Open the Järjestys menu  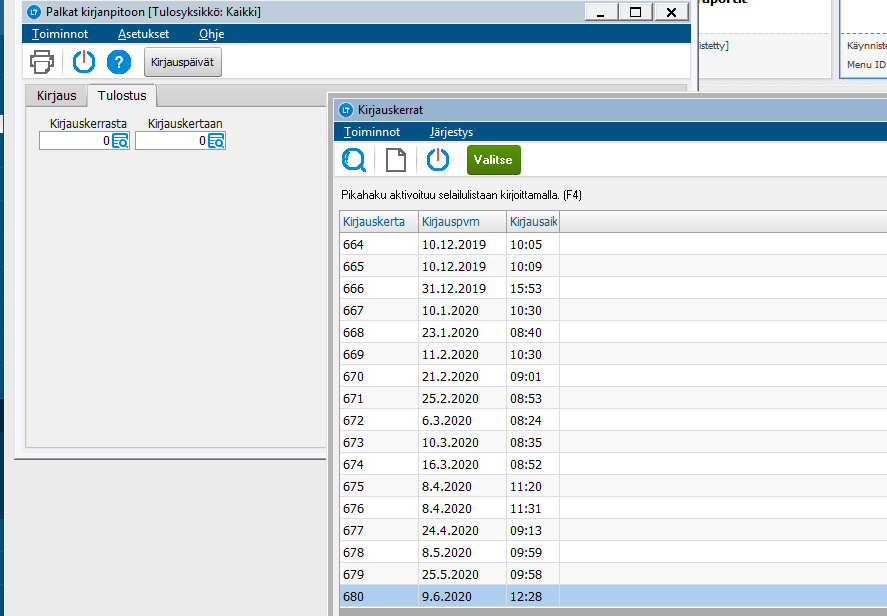coord(451,132)
